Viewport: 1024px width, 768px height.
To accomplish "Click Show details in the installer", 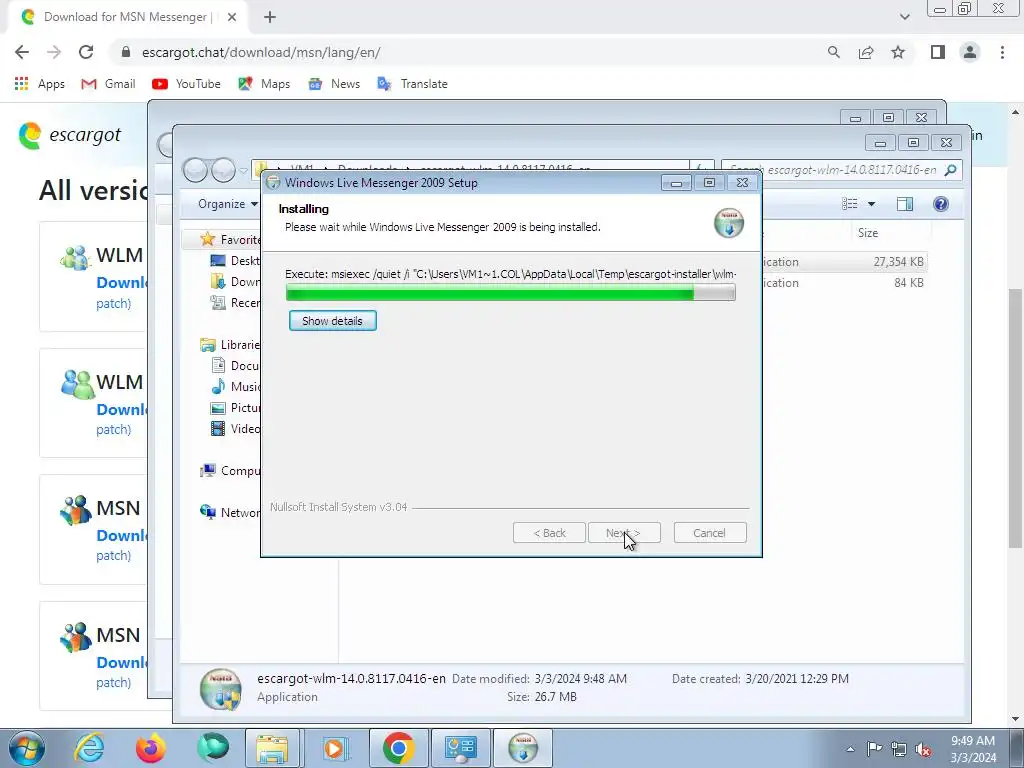I will tap(332, 321).
